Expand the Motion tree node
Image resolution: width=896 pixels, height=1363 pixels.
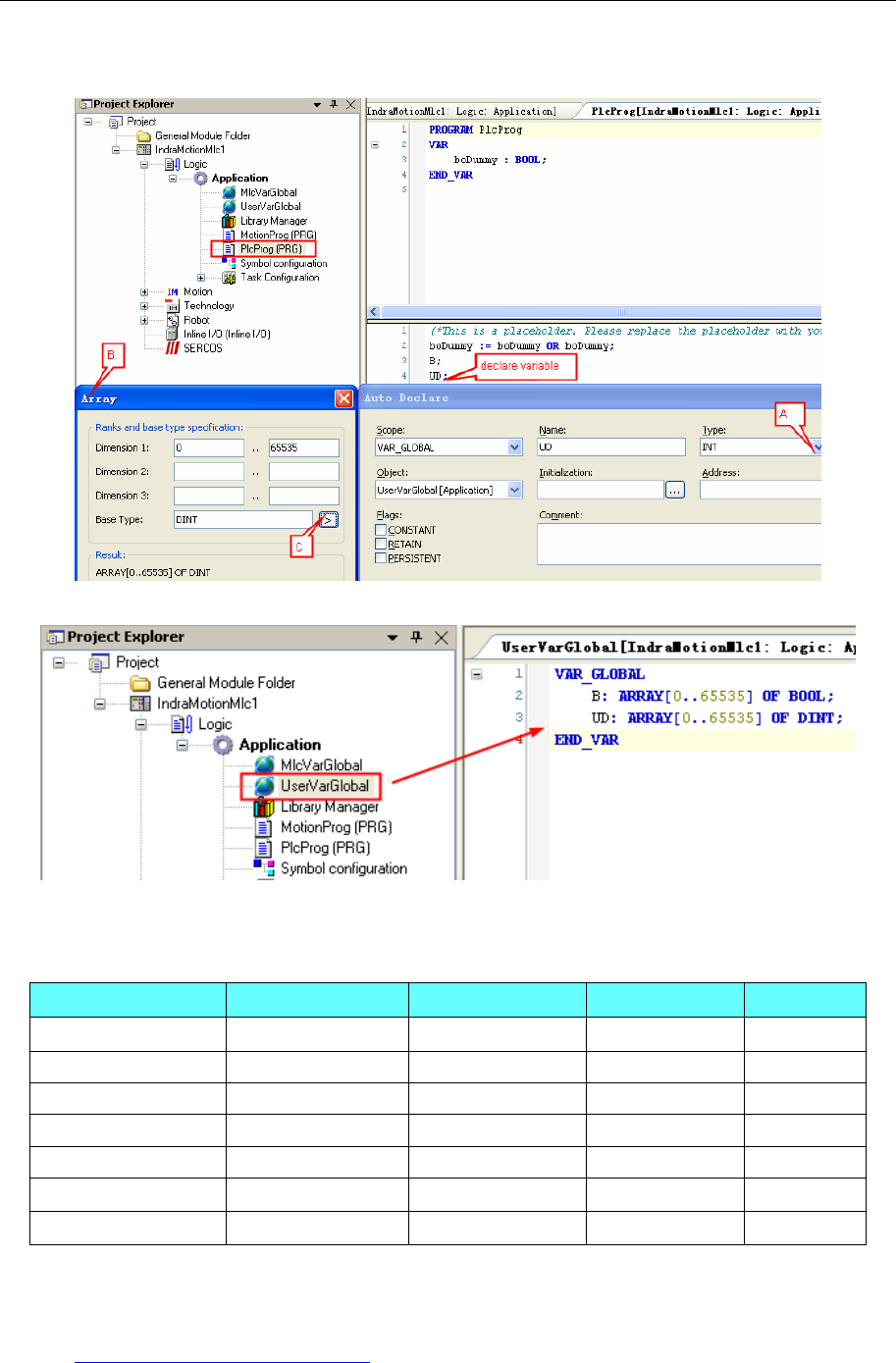pos(144,291)
